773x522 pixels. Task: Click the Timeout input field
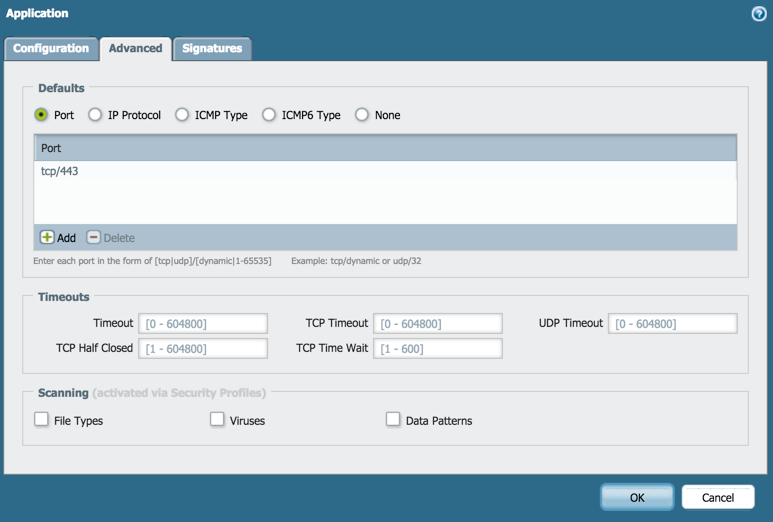pyautogui.click(x=203, y=324)
